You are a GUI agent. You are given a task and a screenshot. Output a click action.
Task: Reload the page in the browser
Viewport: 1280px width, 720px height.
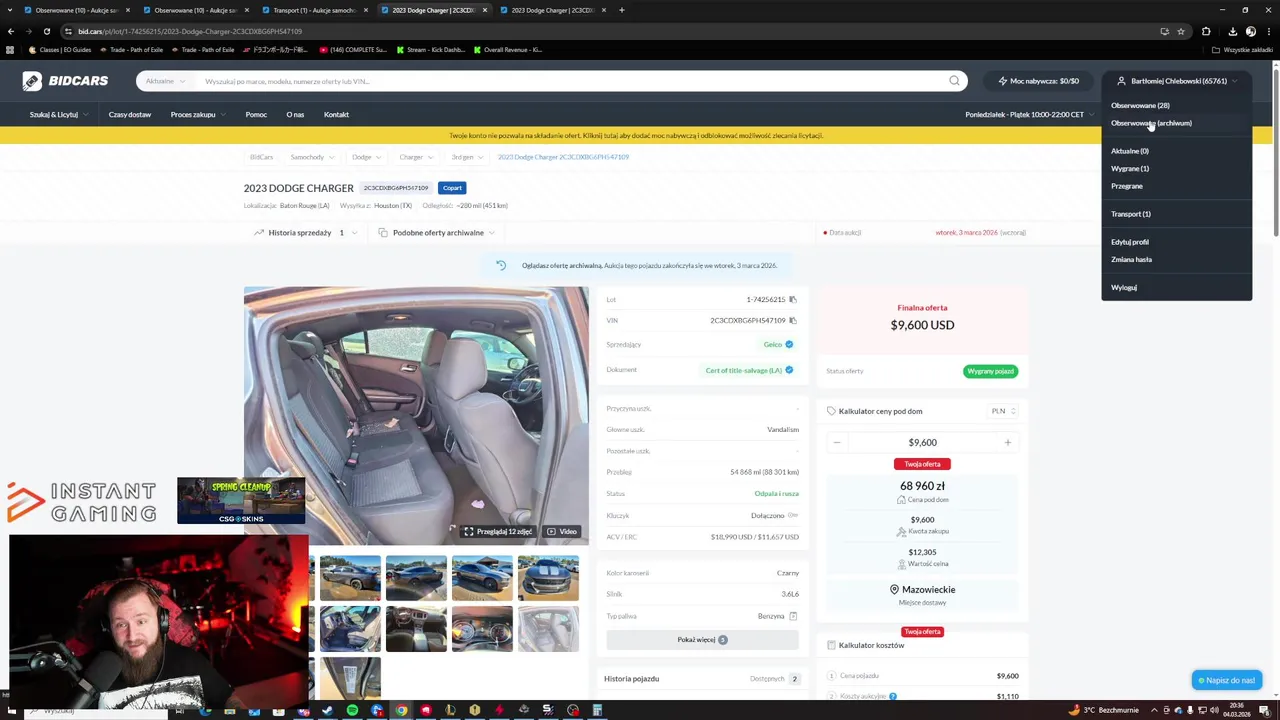[47, 31]
